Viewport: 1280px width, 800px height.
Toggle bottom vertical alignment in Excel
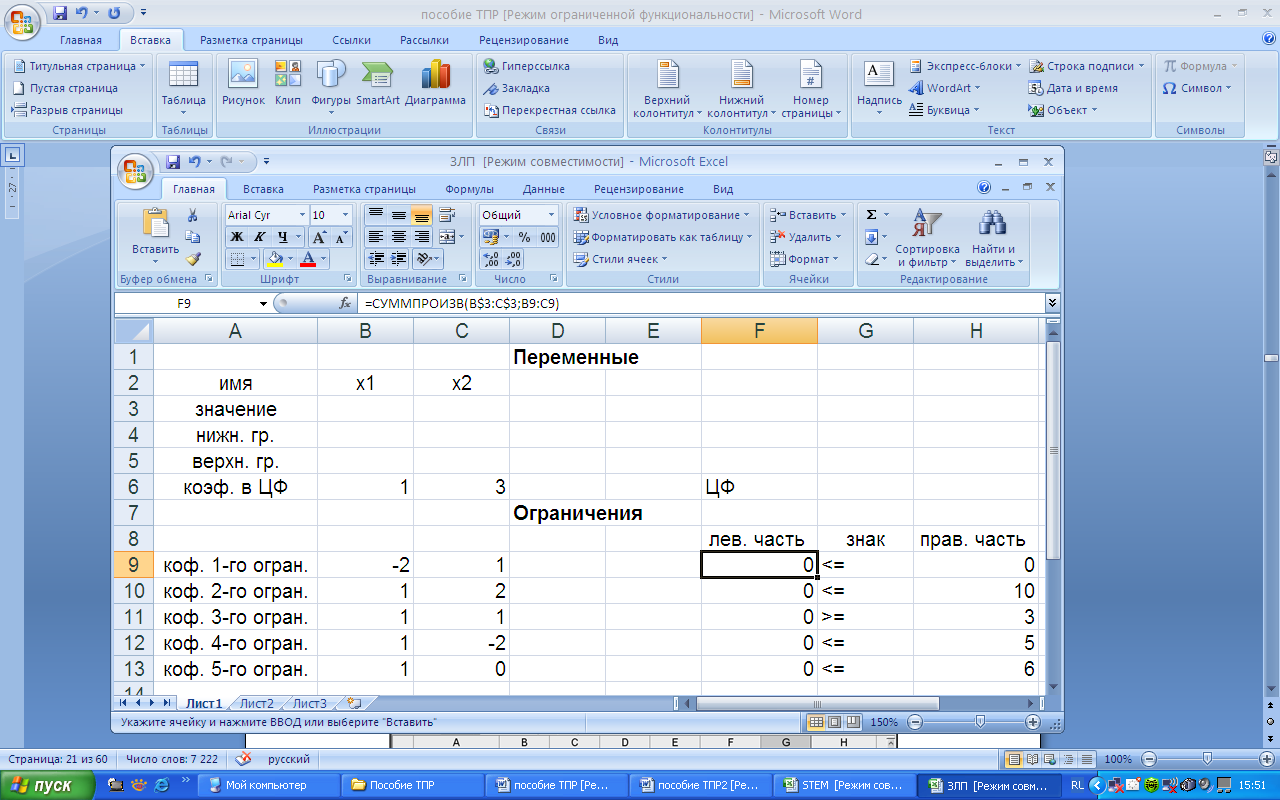421,215
